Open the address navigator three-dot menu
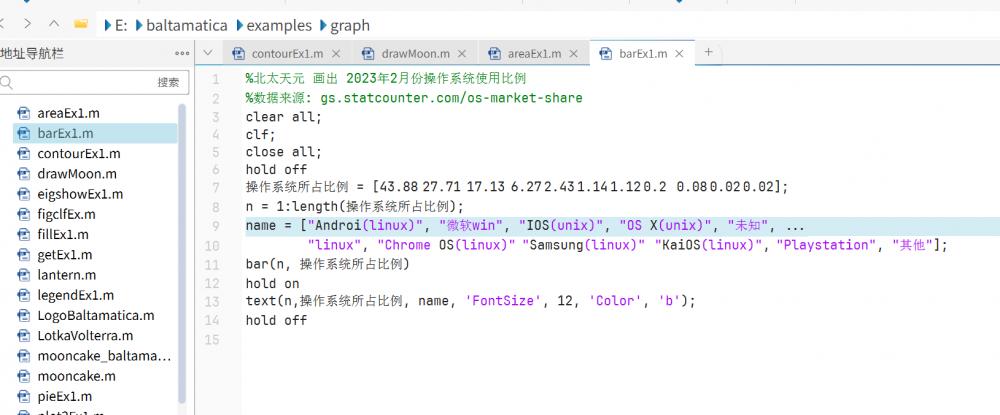Image resolution: width=1000 pixels, height=415 pixels. [181, 54]
